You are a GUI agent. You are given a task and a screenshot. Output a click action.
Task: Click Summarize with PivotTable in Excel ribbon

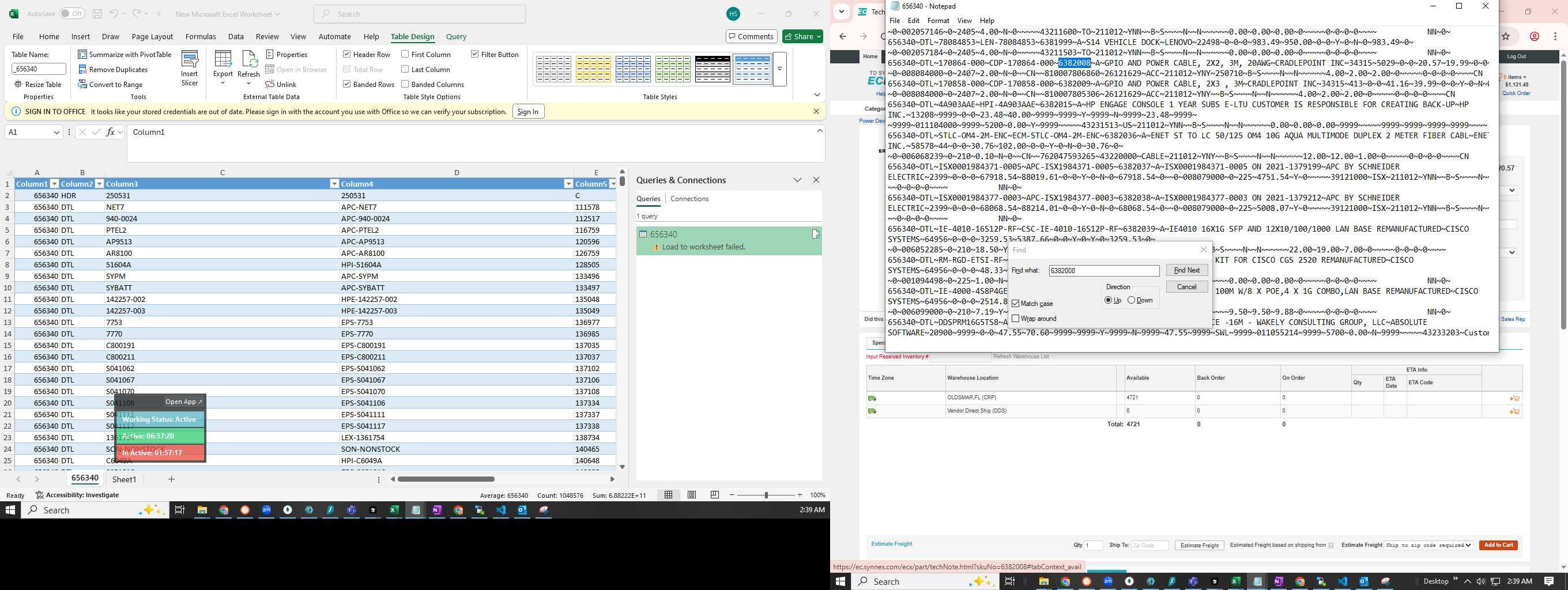point(125,54)
